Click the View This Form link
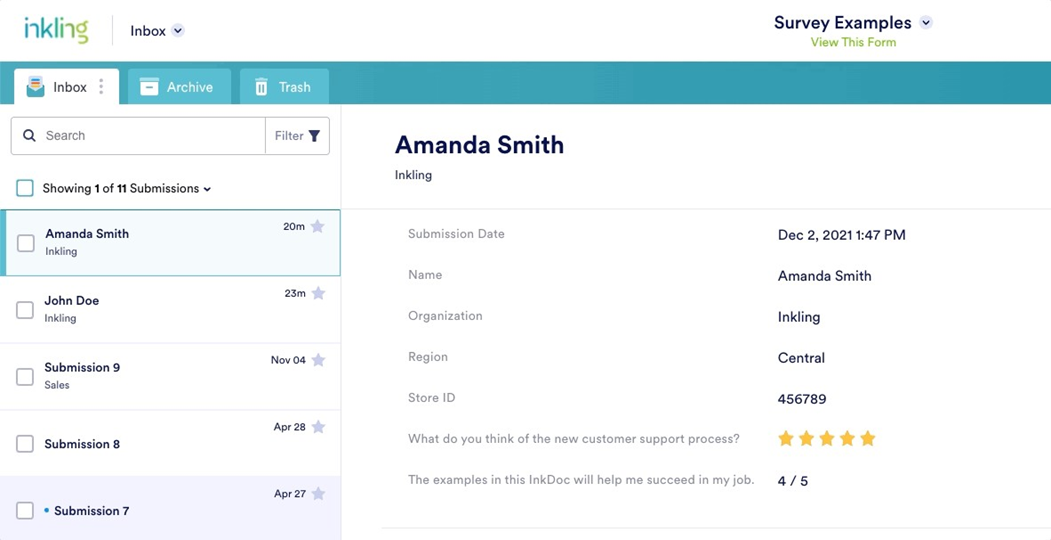Viewport: 1051px width, 540px height. click(x=853, y=43)
